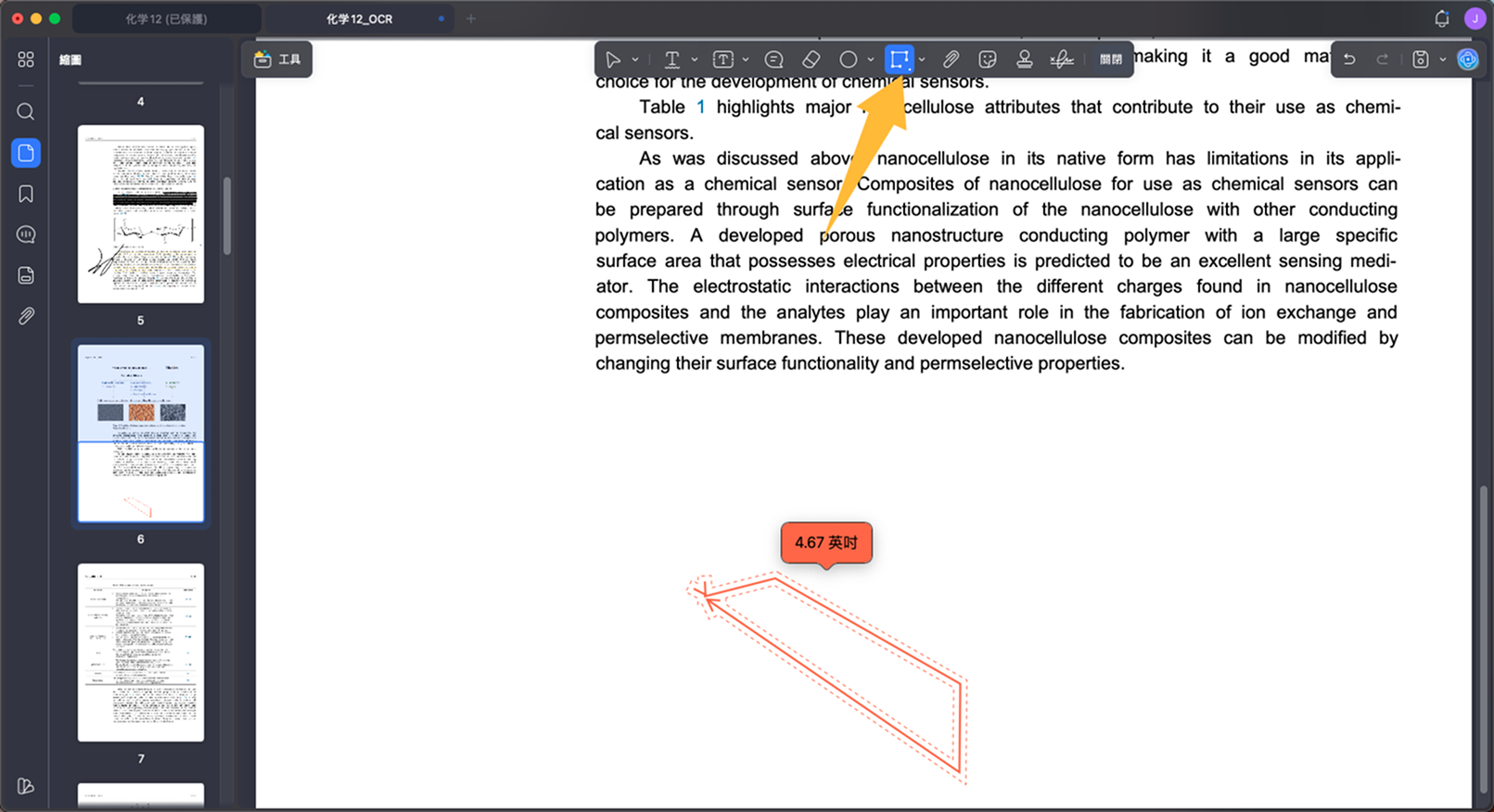
Task: Open the user account avatar
Action: point(1475,19)
